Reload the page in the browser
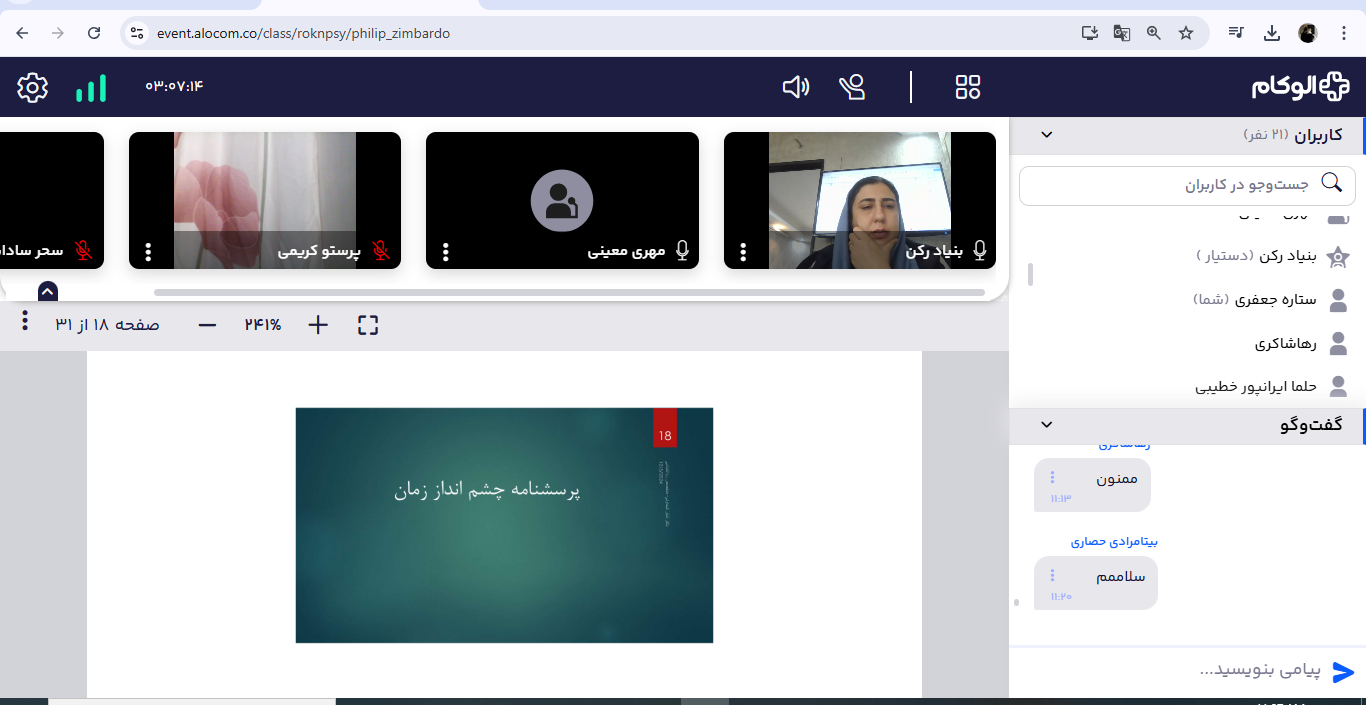 point(94,33)
